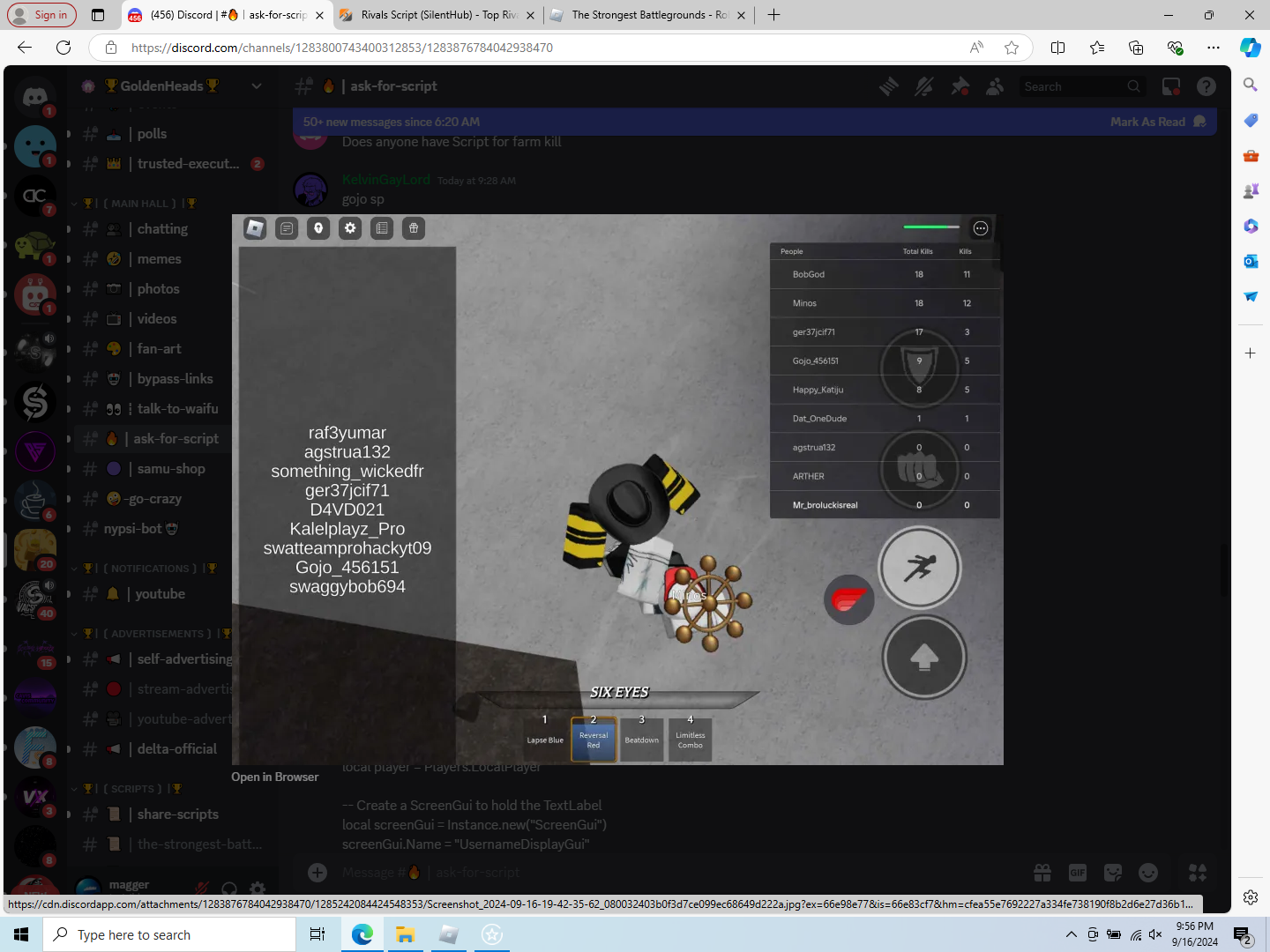Screen dimensions: 1270x952
Task: Open Task View on taskbar
Action: pyautogui.click(x=317, y=934)
